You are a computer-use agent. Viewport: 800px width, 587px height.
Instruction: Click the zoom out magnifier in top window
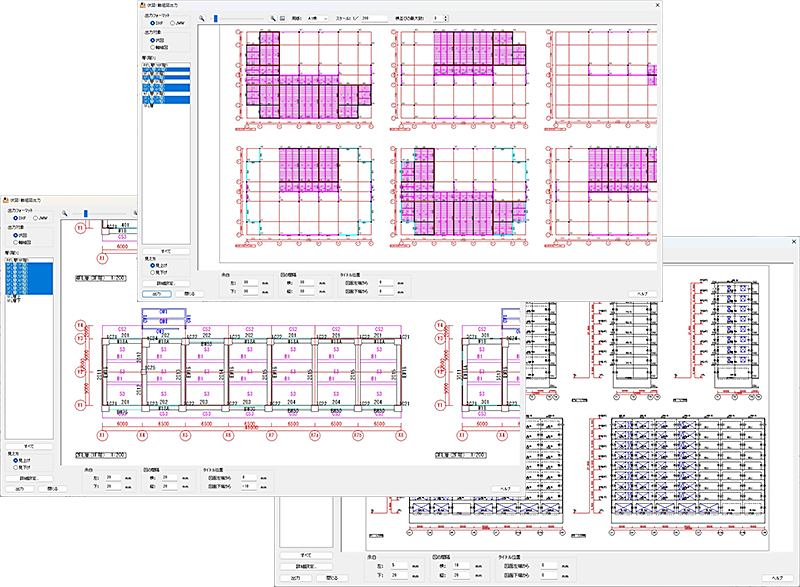coord(201,18)
